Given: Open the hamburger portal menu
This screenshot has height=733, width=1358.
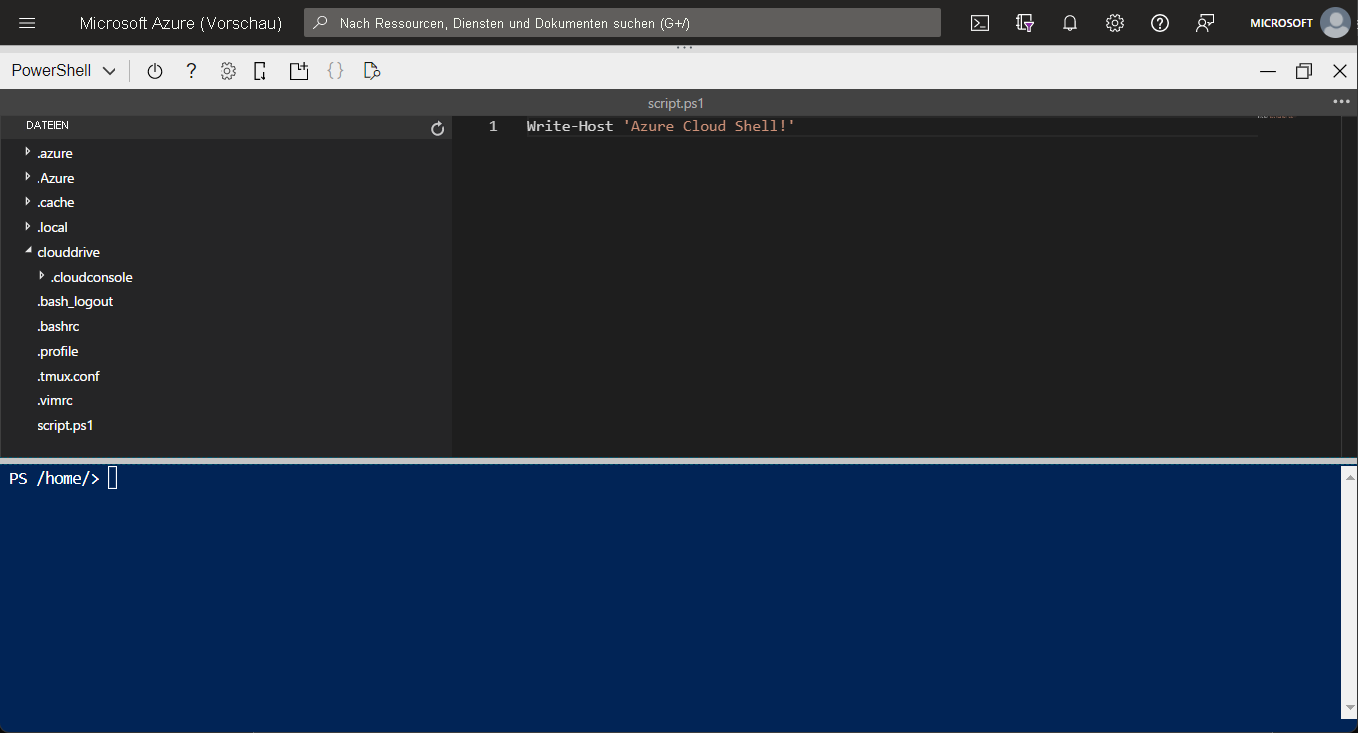Looking at the screenshot, I should click(x=27, y=23).
